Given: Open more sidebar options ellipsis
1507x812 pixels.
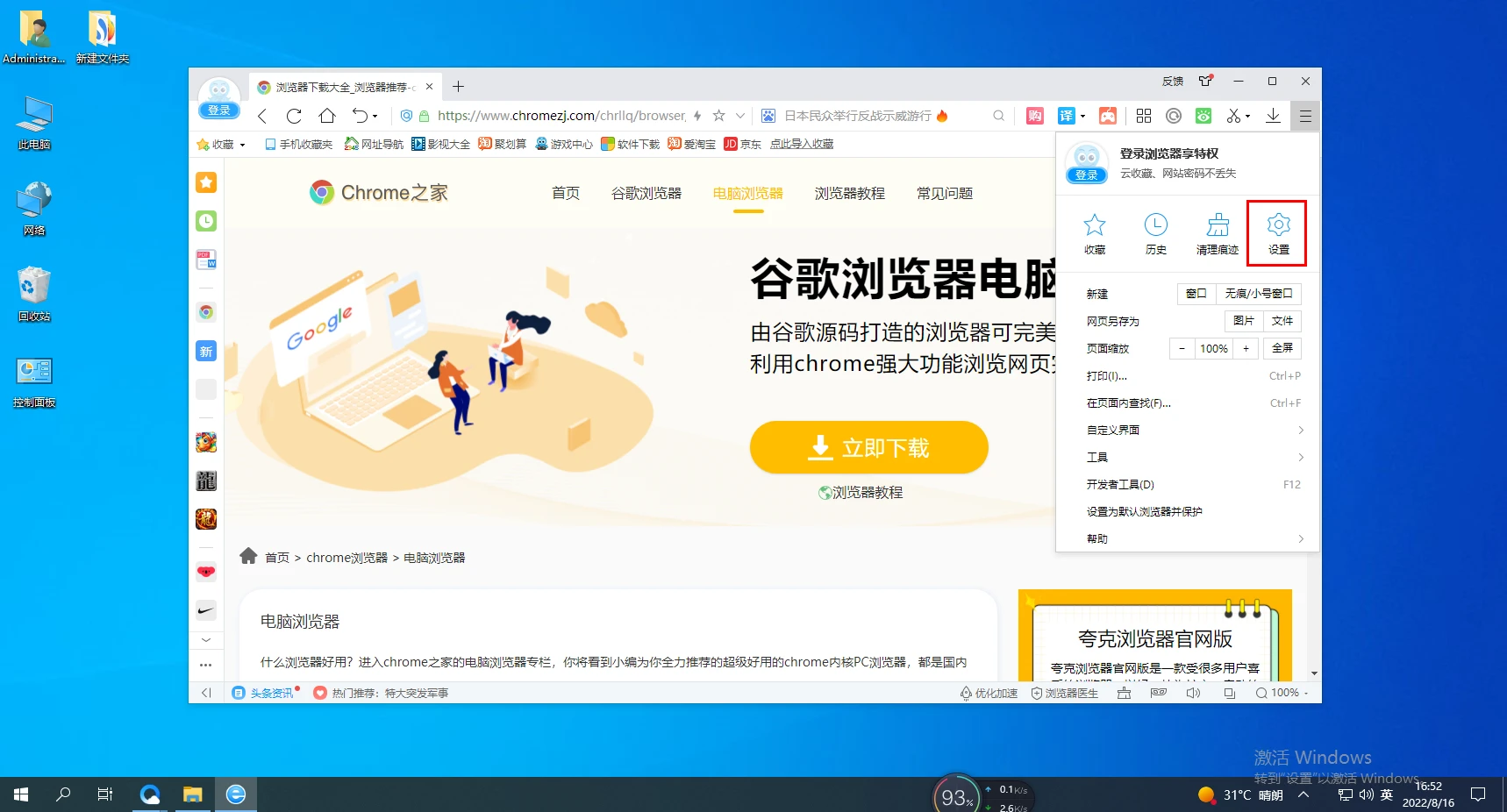Looking at the screenshot, I should pyautogui.click(x=206, y=665).
